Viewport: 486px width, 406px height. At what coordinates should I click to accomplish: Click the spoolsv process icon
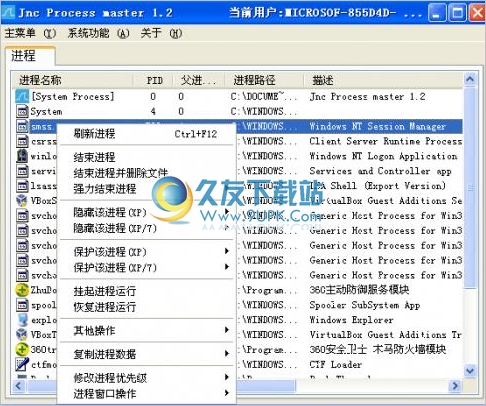click(22, 305)
